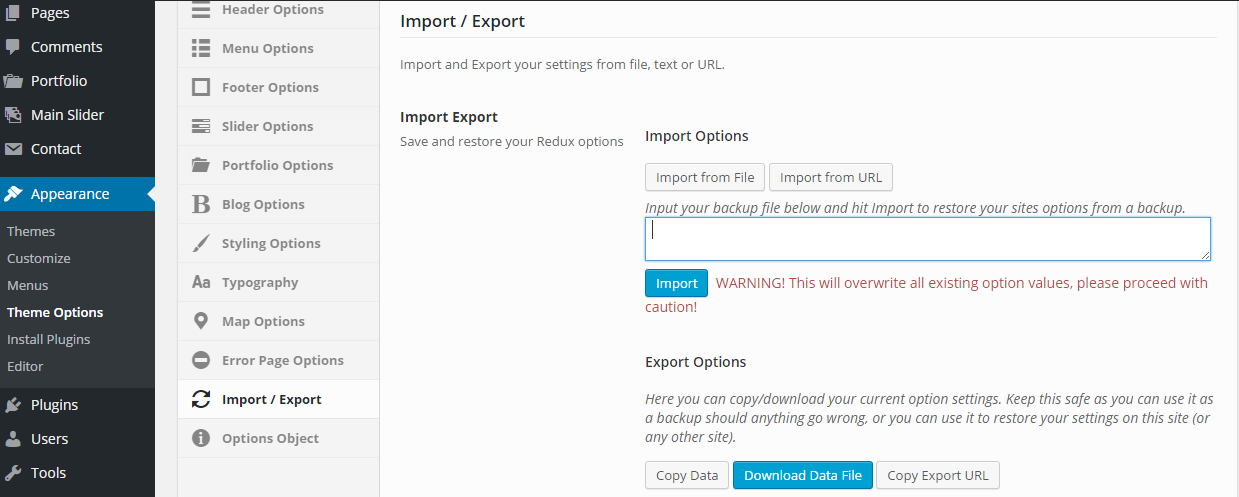The width and height of the screenshot is (1239, 497).
Task: Focus the import backup textarea
Action: point(928,240)
